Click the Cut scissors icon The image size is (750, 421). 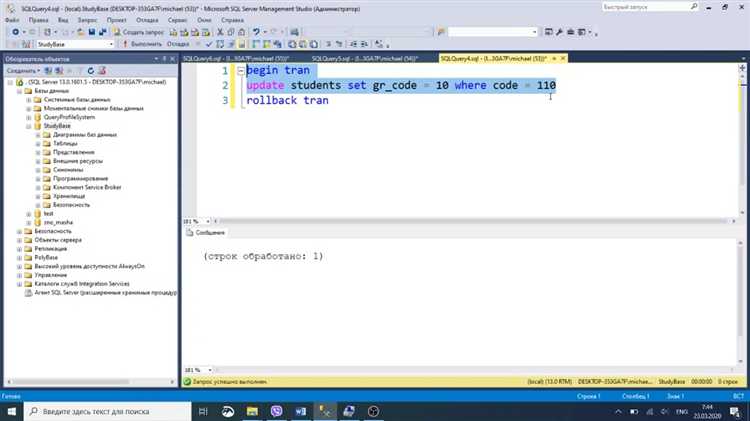click(220, 32)
